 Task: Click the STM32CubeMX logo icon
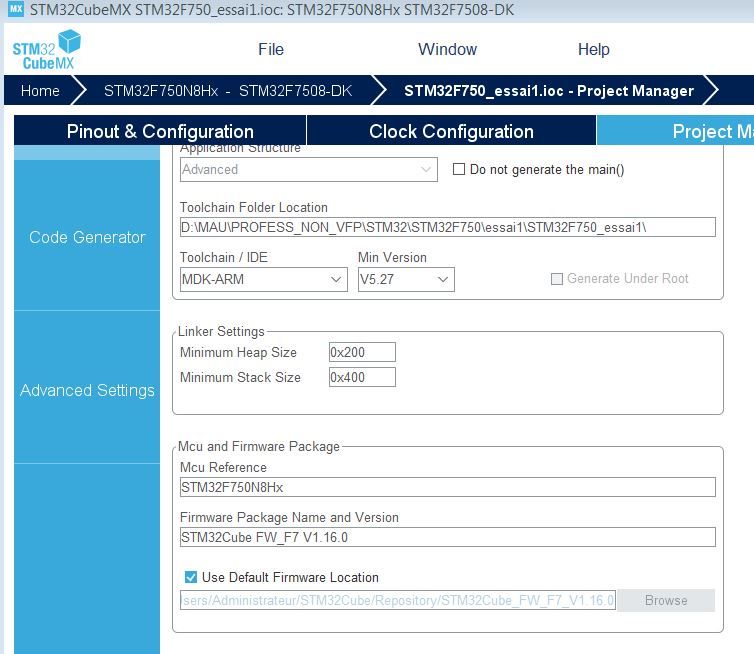click(x=47, y=50)
